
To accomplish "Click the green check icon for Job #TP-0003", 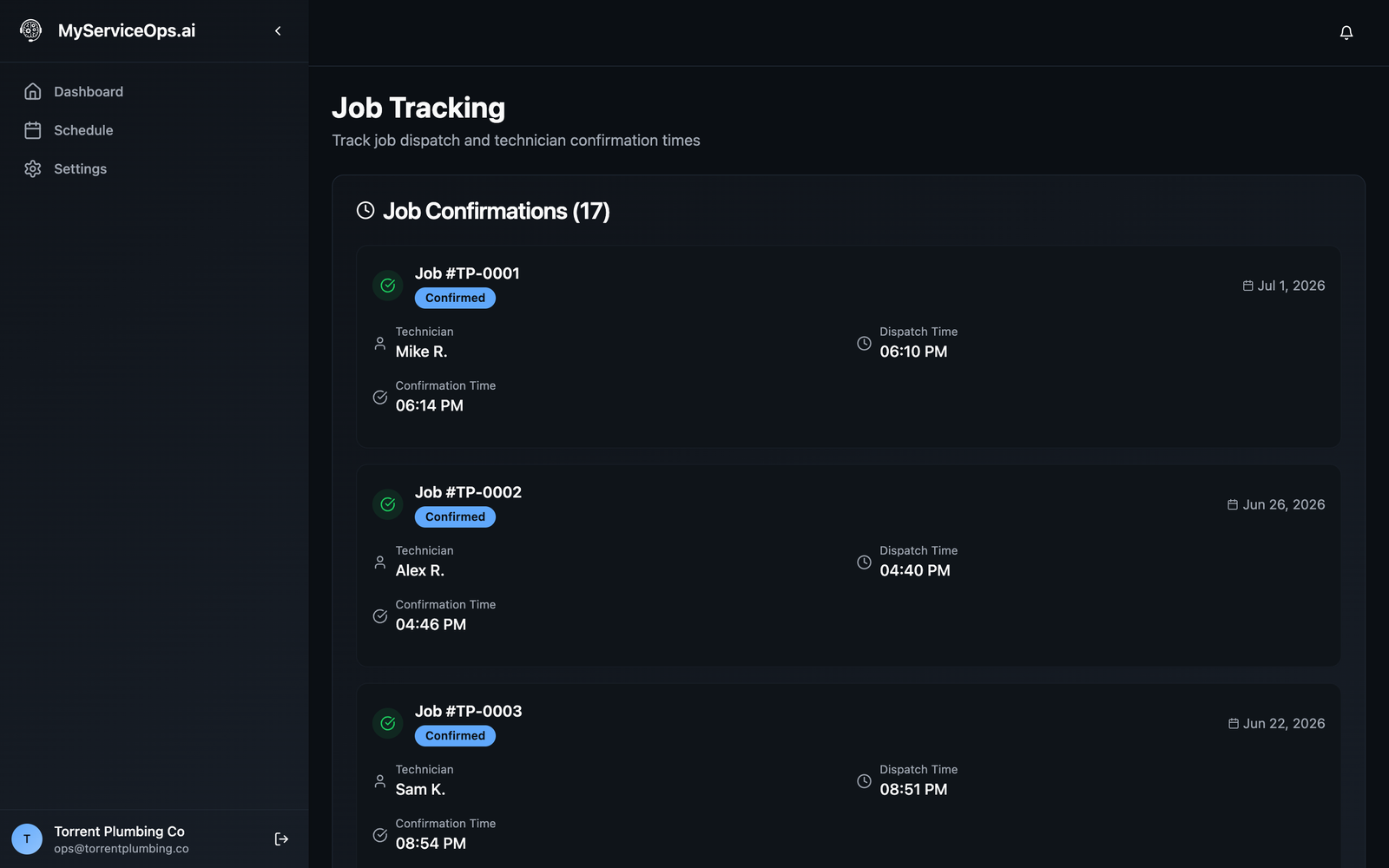I will point(388,723).
